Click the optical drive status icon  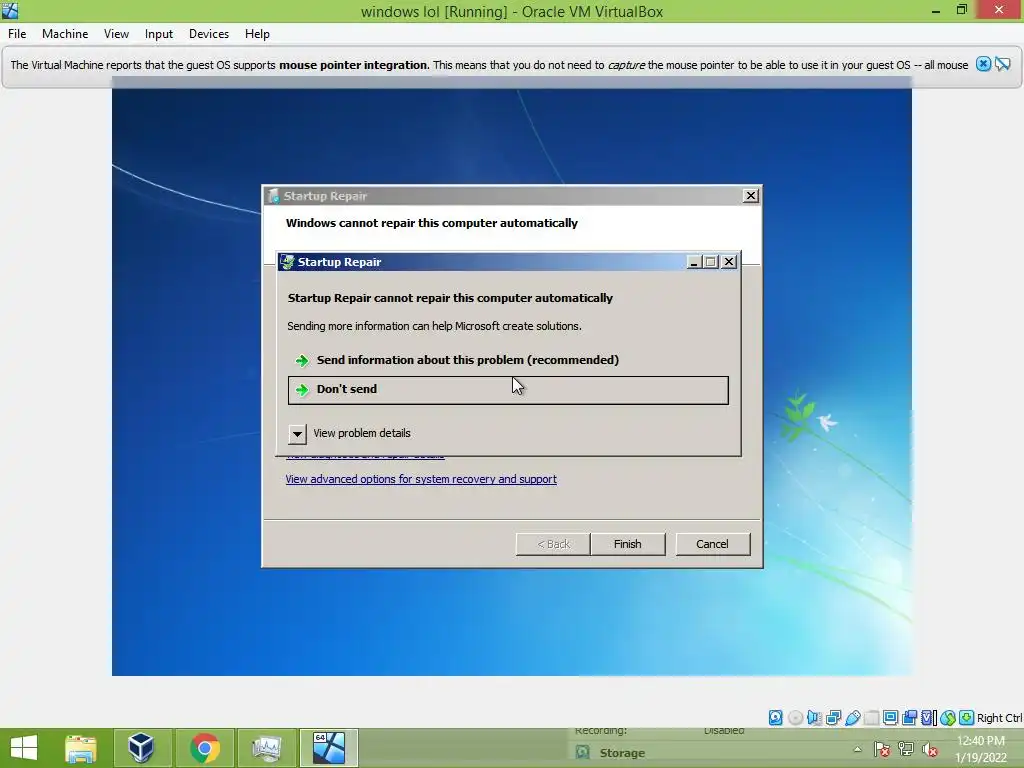795,718
